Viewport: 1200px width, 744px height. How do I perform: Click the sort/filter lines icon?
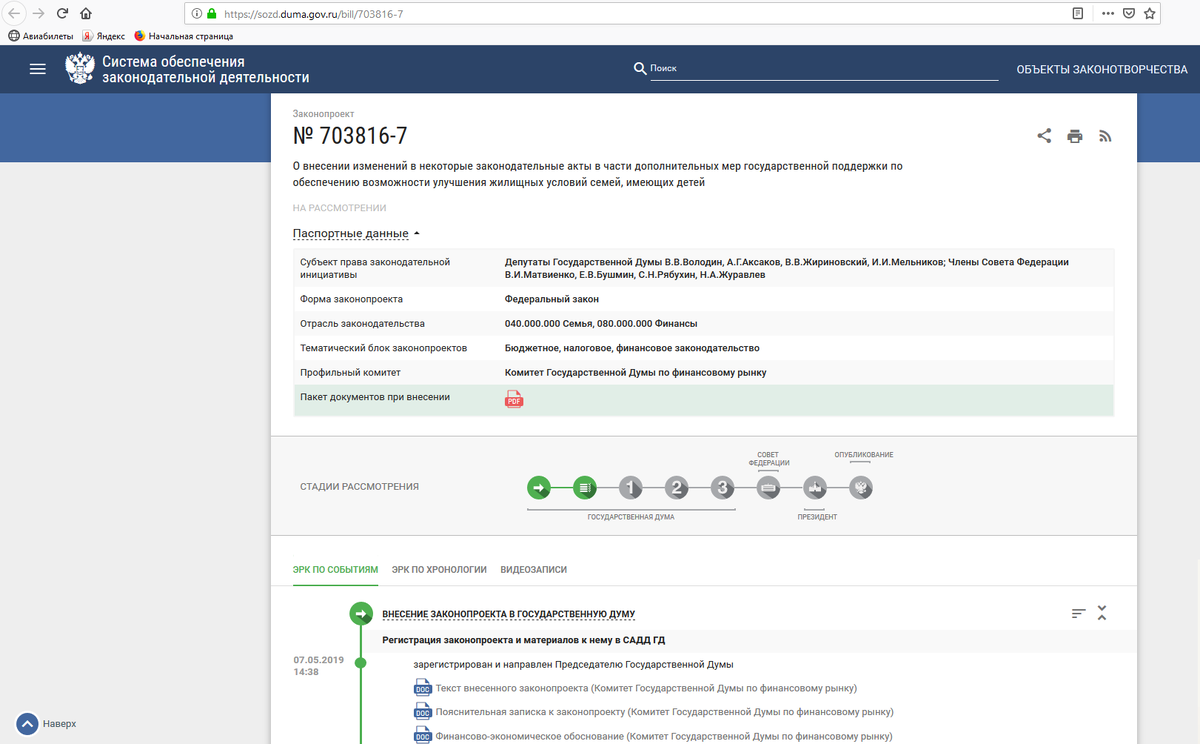1078,614
